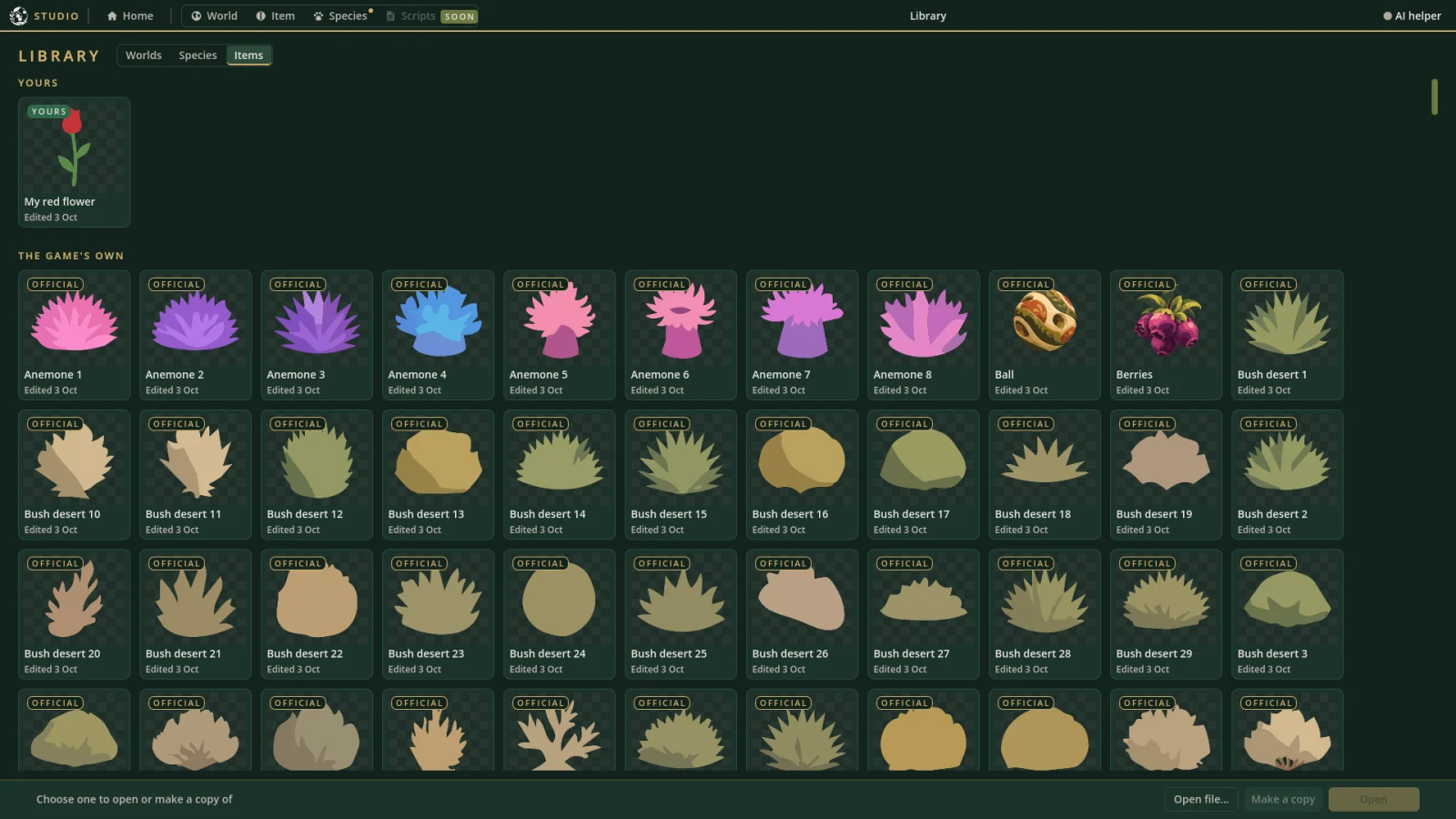Select the Bush desert 19 thumbnail
Screen dimensions: 1456x819
1166,474
